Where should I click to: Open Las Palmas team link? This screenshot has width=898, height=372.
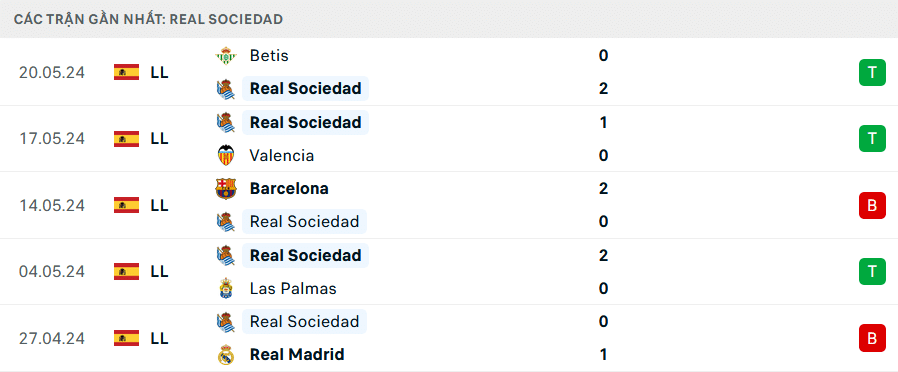[293, 288]
